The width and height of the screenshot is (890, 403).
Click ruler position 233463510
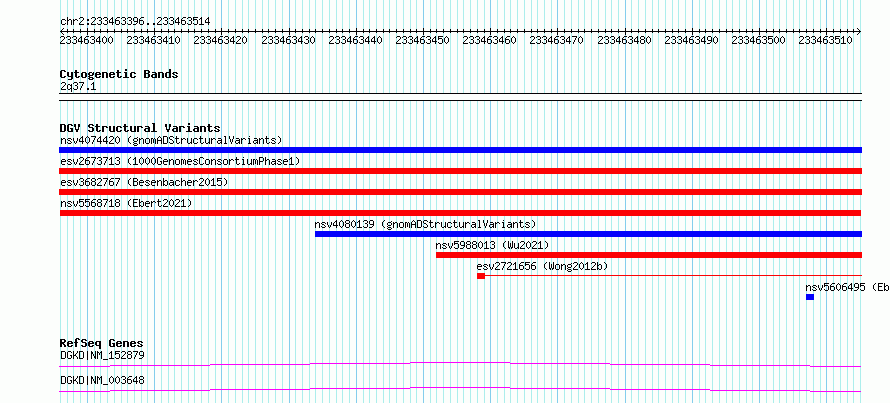click(x=825, y=40)
